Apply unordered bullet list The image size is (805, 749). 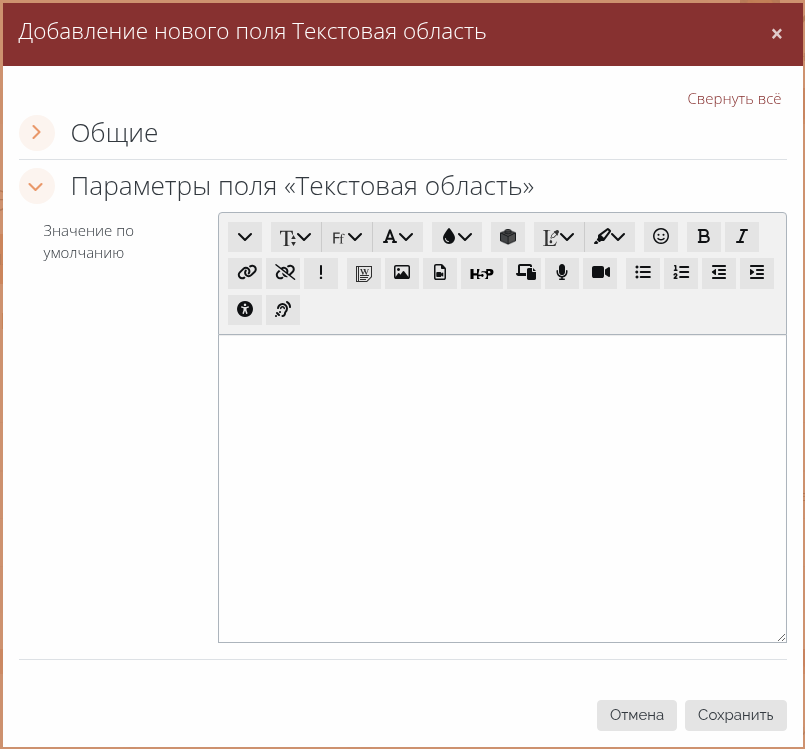[643, 273]
